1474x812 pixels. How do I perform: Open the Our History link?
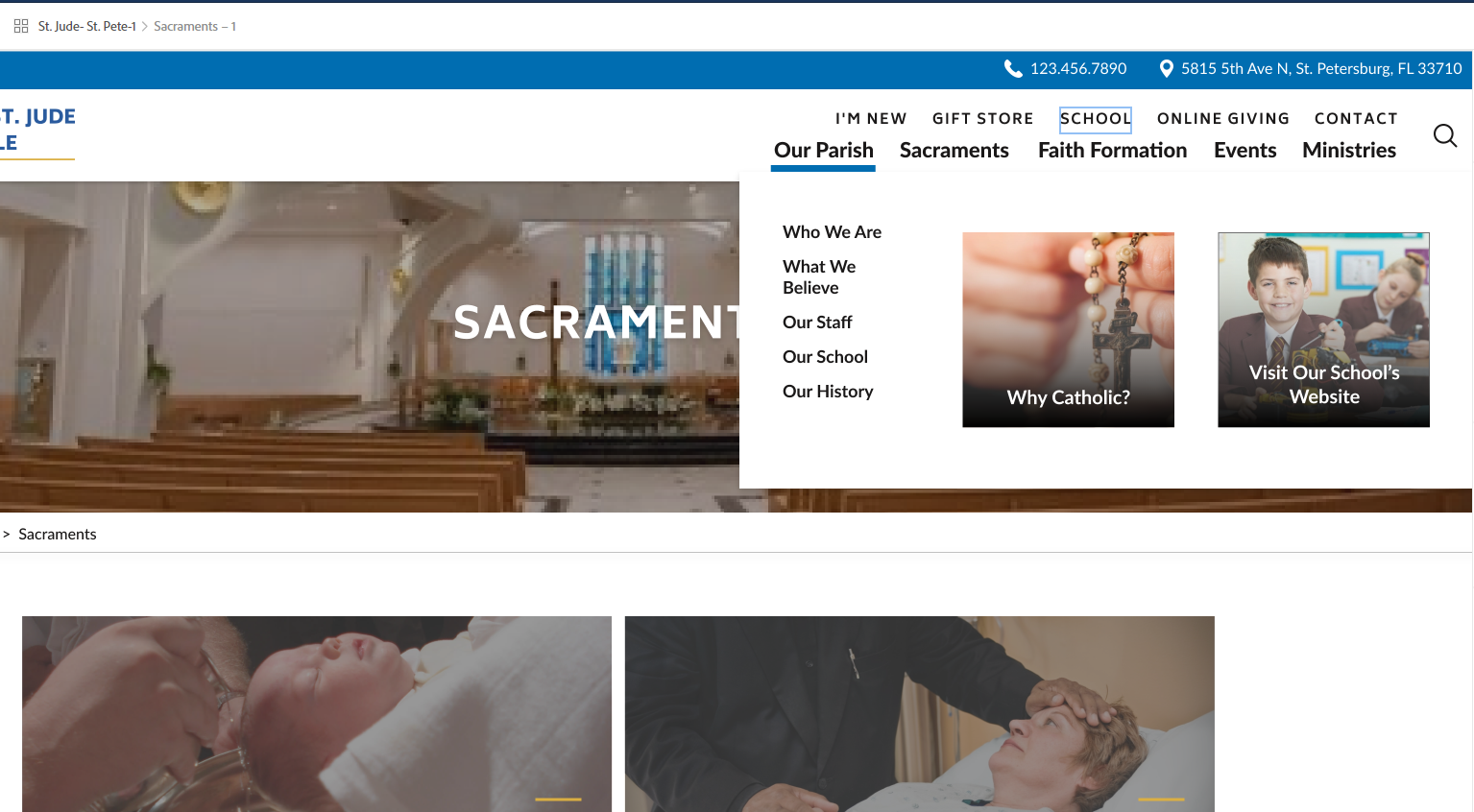(x=828, y=392)
